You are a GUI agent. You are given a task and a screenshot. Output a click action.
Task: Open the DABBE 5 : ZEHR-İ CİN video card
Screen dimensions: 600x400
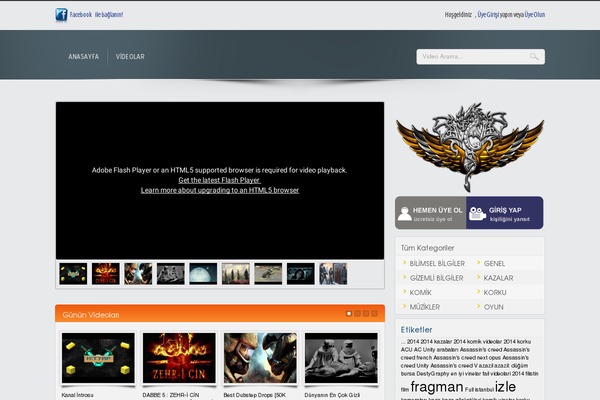(179, 358)
